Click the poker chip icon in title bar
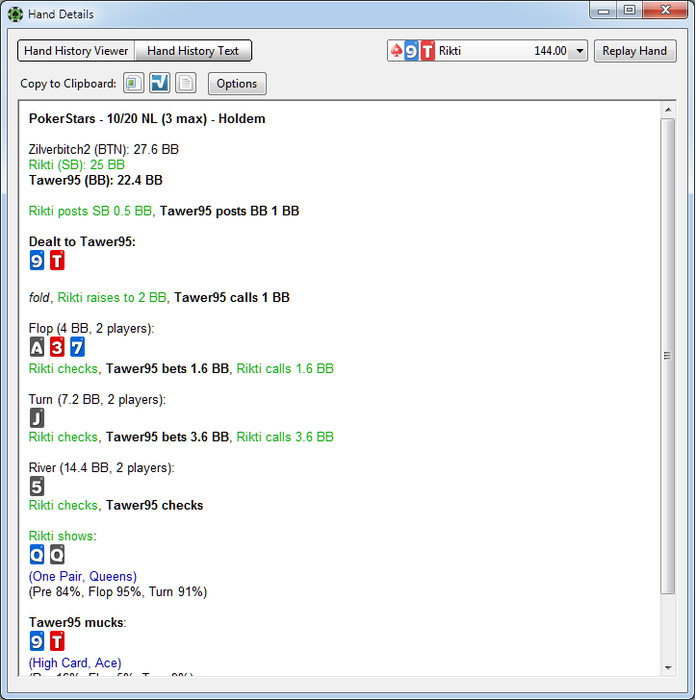696x700 pixels. [15, 14]
